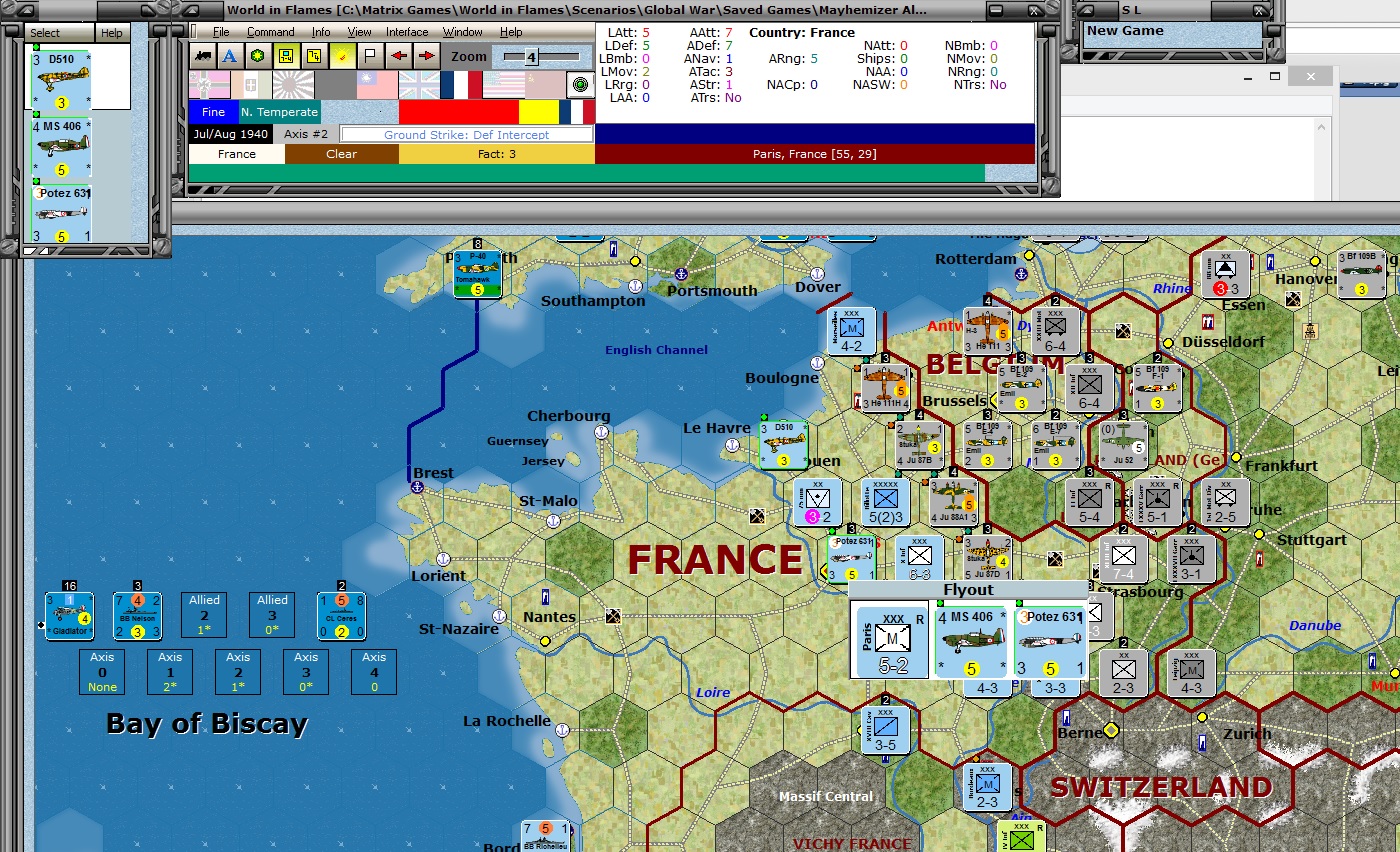Click the red right arrow toolbar button
The width and height of the screenshot is (1400, 852).
tap(426, 56)
